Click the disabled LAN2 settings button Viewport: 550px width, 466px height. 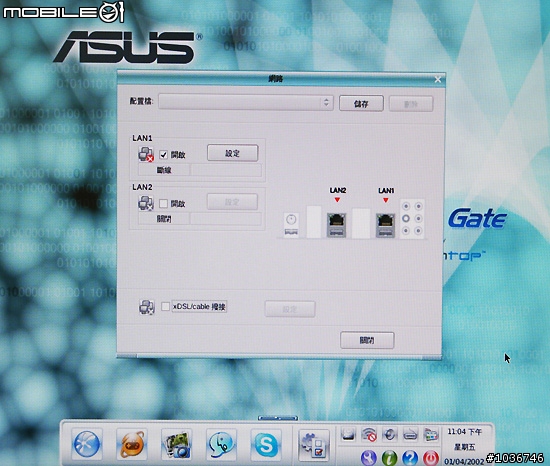coord(233,202)
